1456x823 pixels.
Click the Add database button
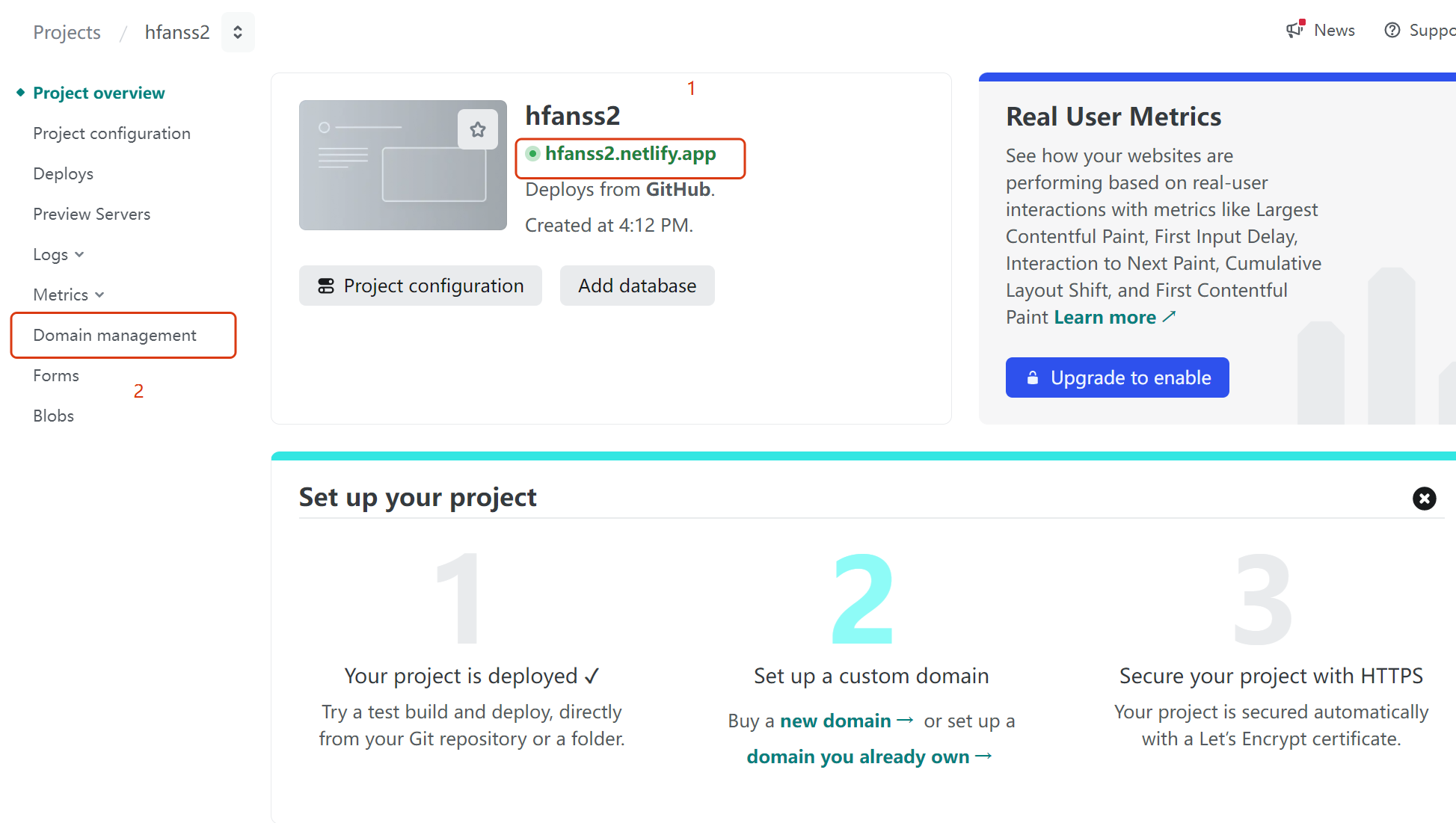pos(637,286)
